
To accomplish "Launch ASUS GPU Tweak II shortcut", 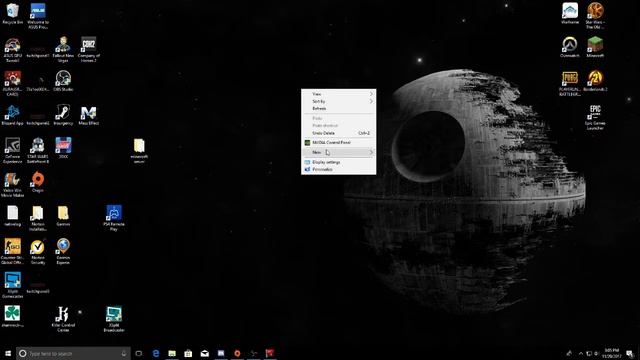I will click(12, 49).
